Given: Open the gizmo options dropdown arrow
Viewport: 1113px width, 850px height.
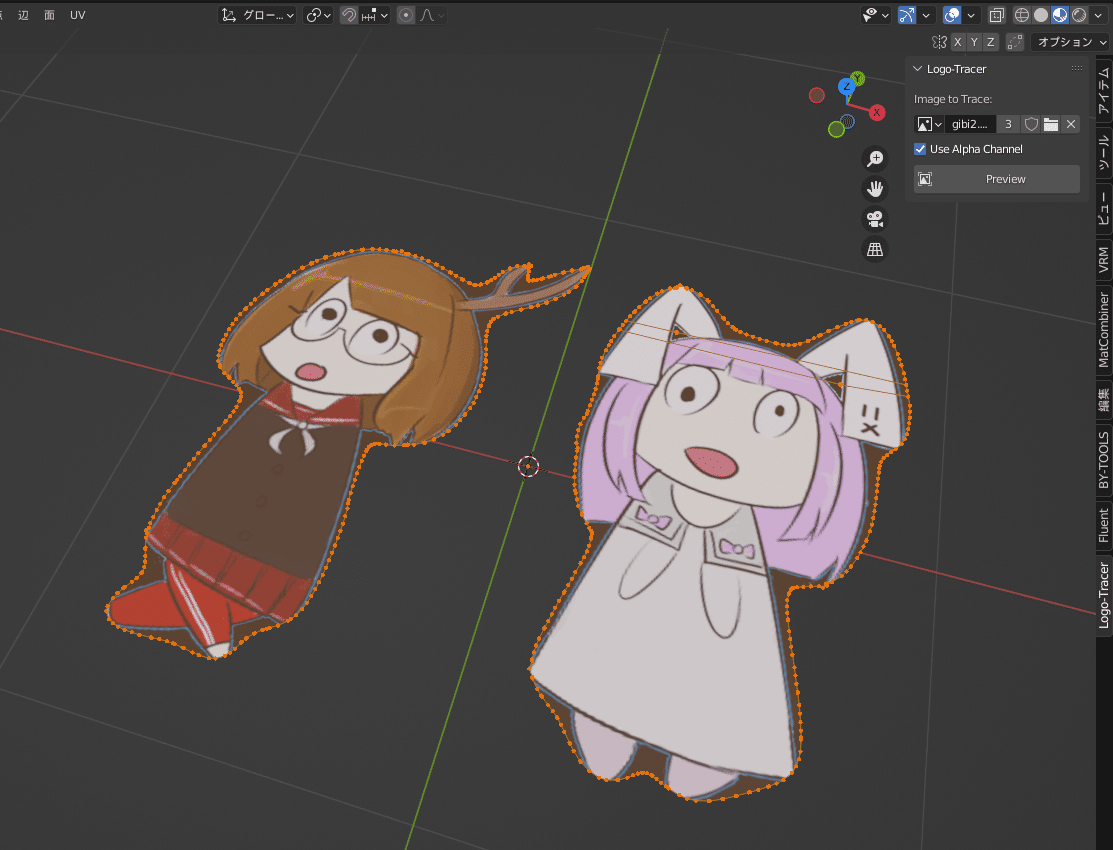Looking at the screenshot, I should tap(926, 15).
